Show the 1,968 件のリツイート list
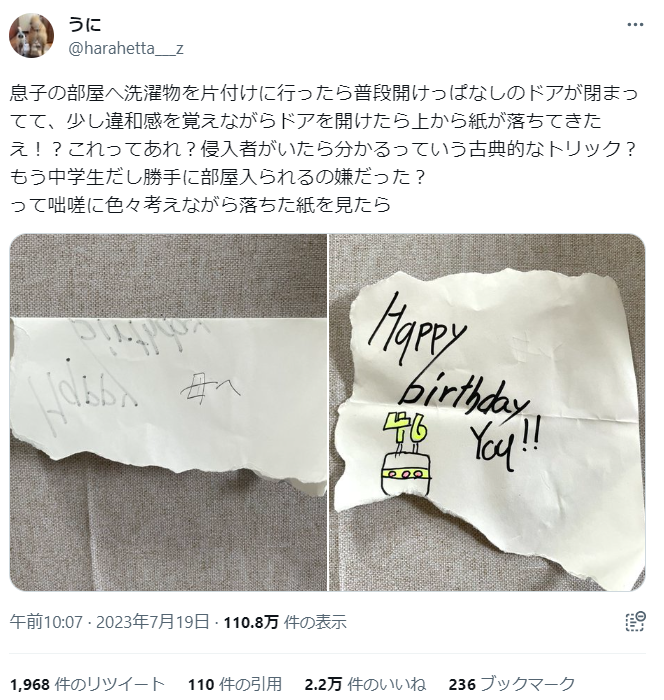Screen dimensions: 664x700 pos(87,684)
